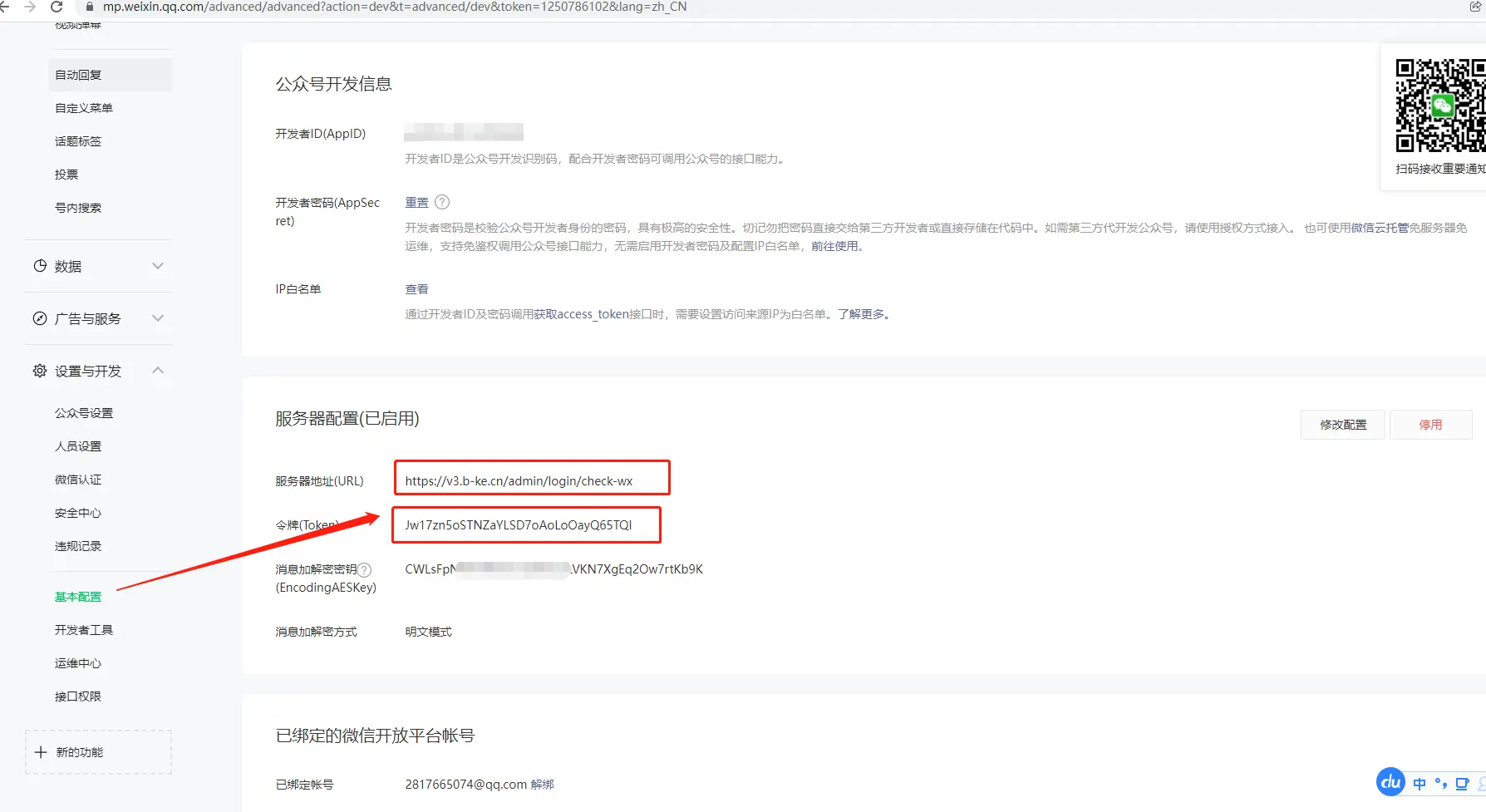Click 查看 for the IP白名单

[416, 289]
